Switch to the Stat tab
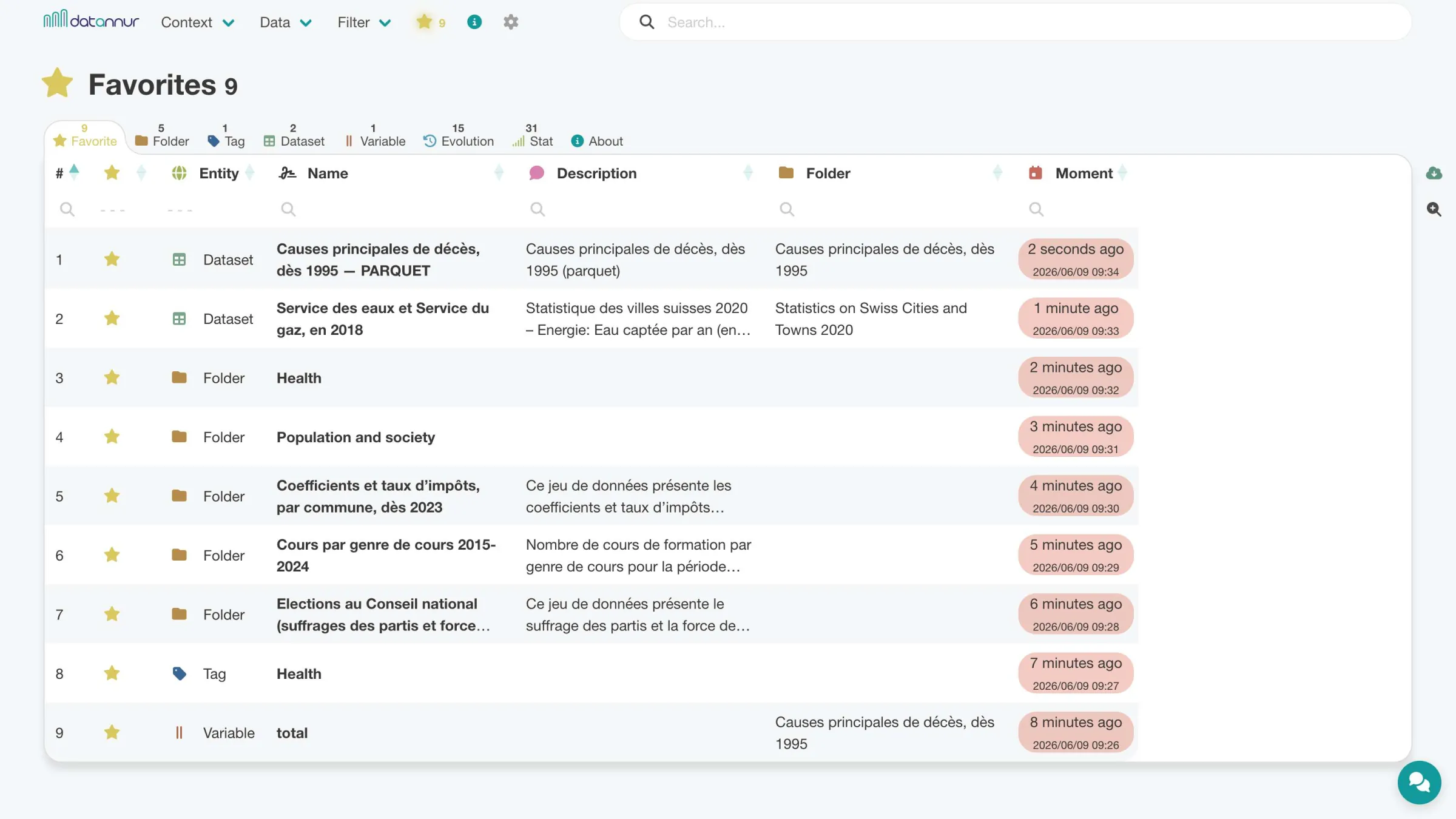The width and height of the screenshot is (1456, 819). (x=533, y=136)
